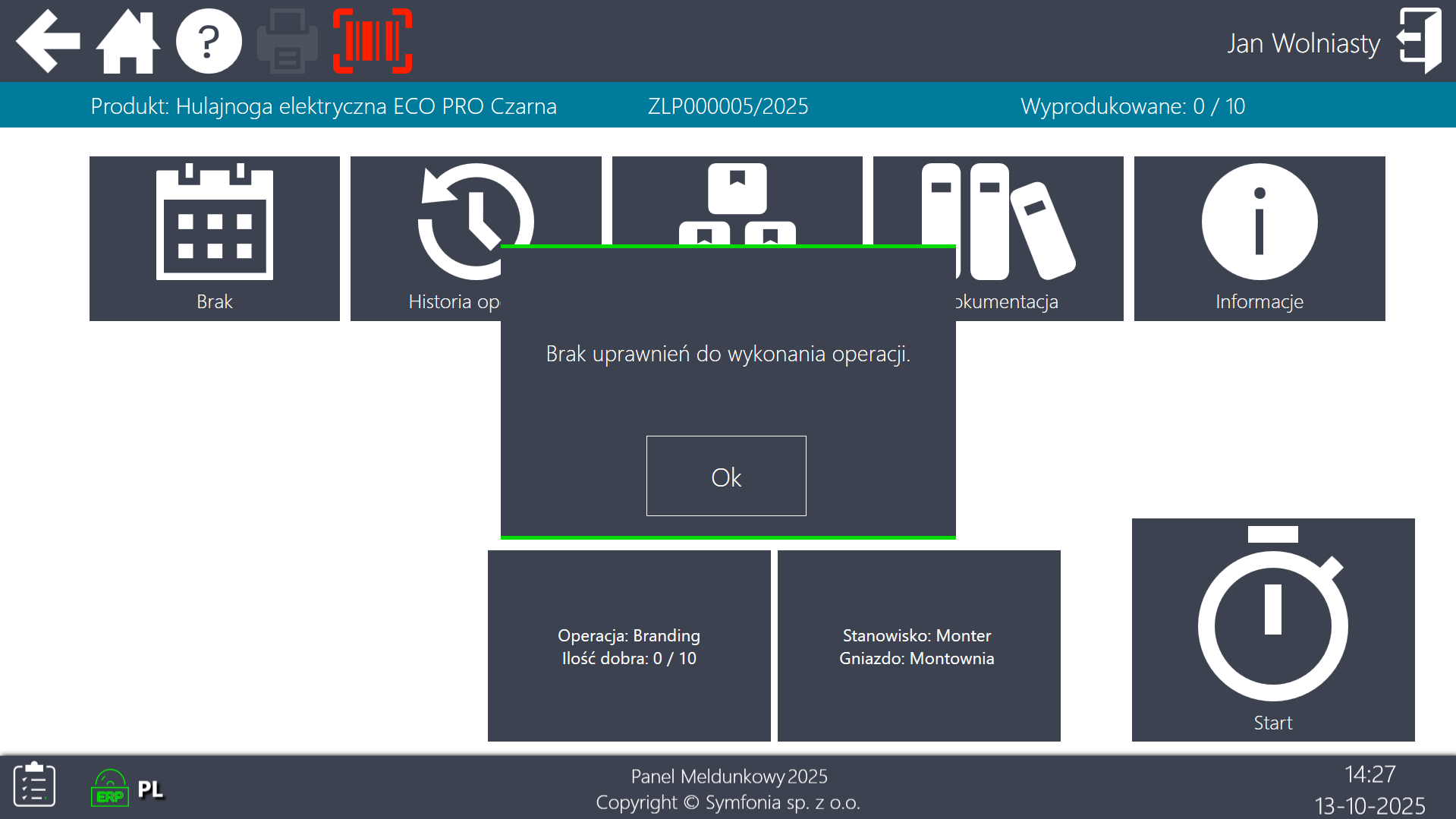The width and height of the screenshot is (1456, 819).
Task: Click the printer icon
Action: coord(288,41)
